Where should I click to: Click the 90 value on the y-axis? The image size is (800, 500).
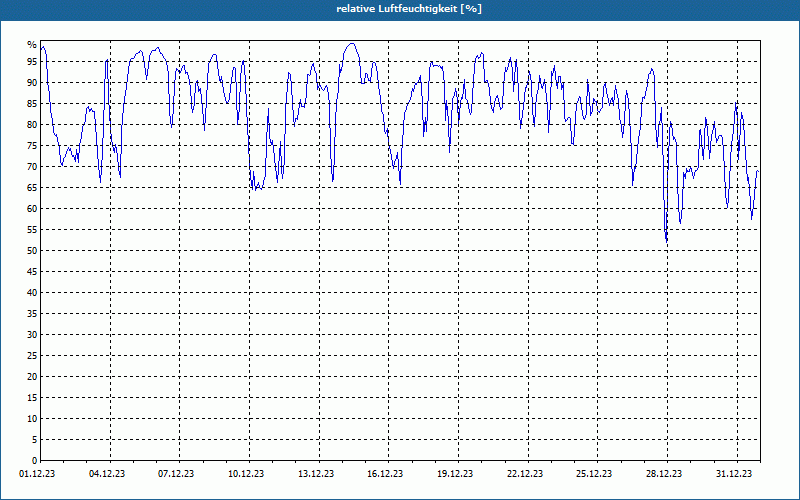[32, 83]
